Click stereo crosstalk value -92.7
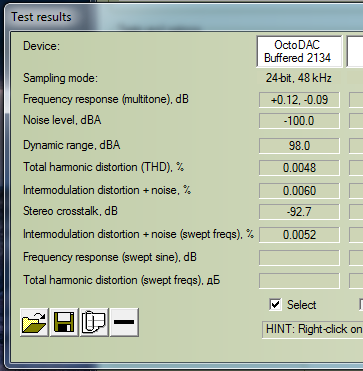363x371 pixels. 299,212
